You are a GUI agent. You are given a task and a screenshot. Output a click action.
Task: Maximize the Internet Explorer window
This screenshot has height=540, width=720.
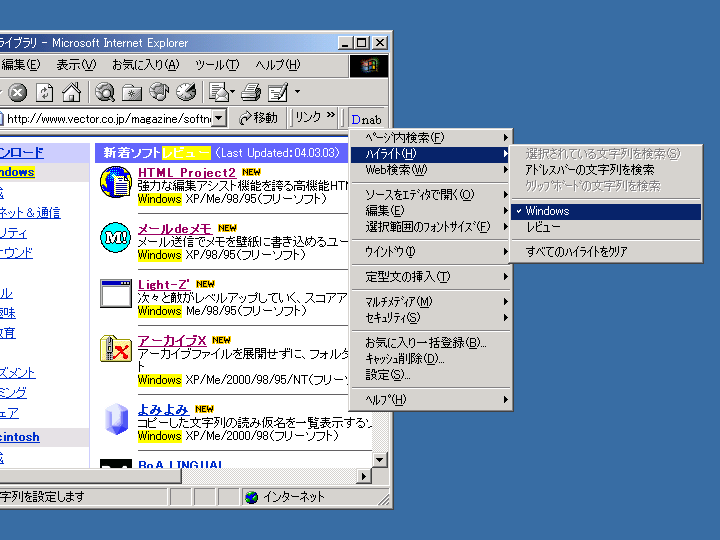[x=362, y=43]
